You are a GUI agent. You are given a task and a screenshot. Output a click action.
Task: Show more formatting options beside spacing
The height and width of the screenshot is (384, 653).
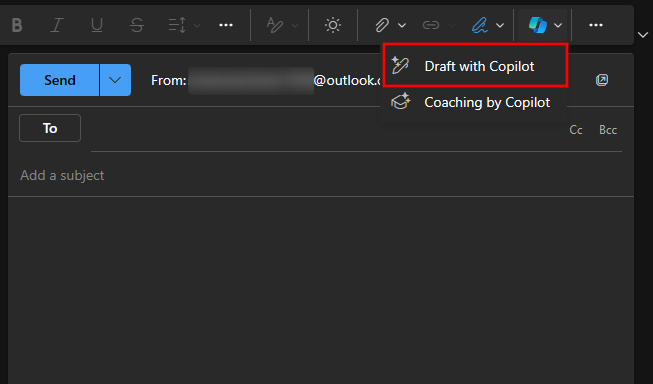tap(226, 25)
